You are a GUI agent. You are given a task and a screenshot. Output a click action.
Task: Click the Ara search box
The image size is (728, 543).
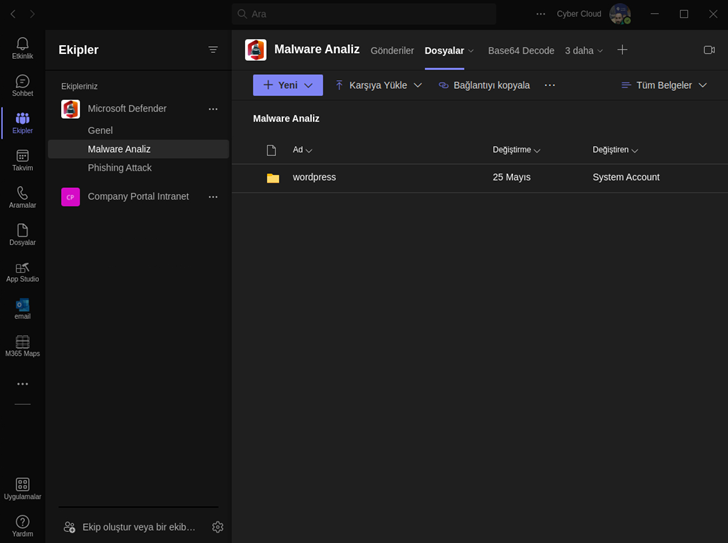point(364,14)
